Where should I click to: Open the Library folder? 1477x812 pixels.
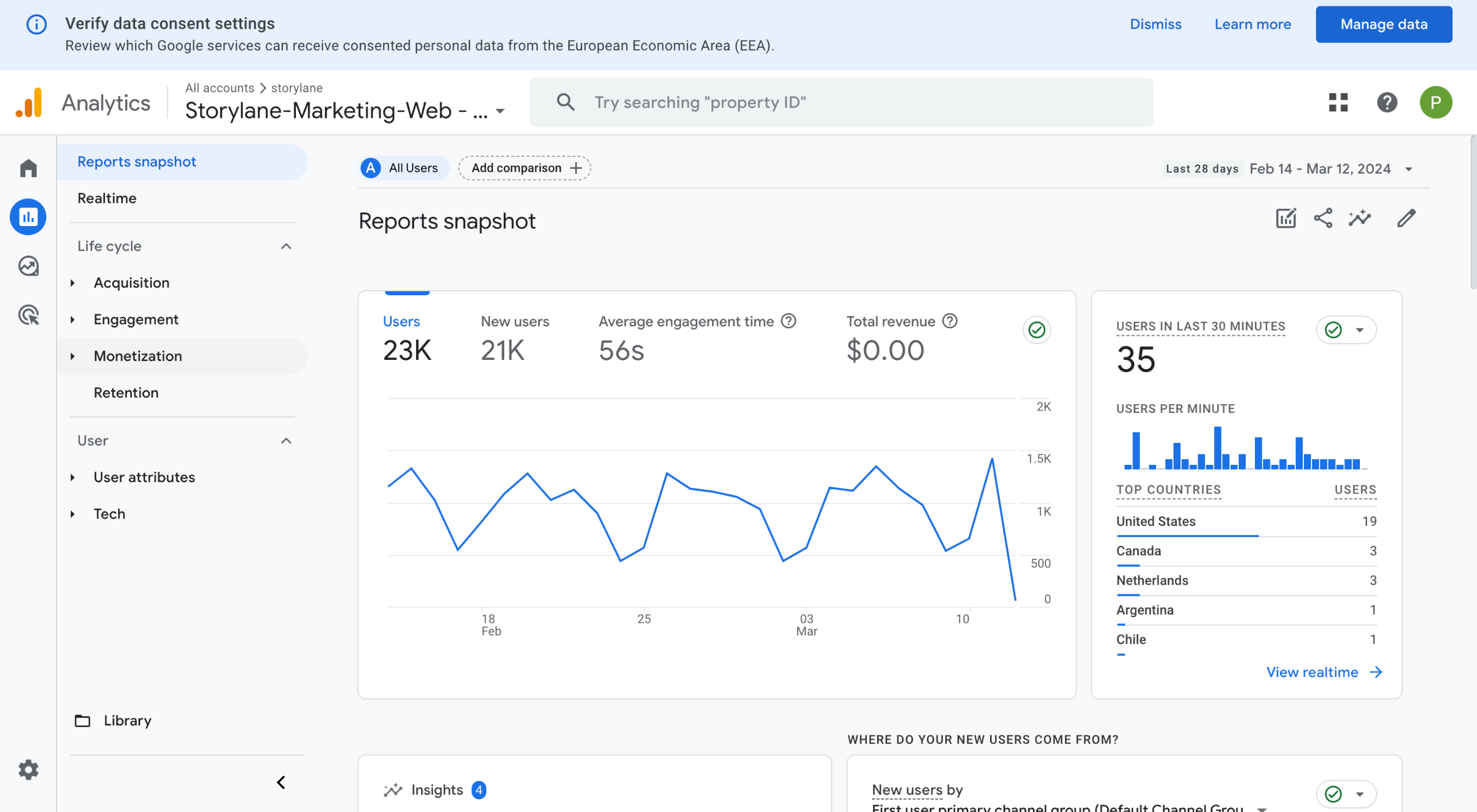pyautogui.click(x=114, y=721)
